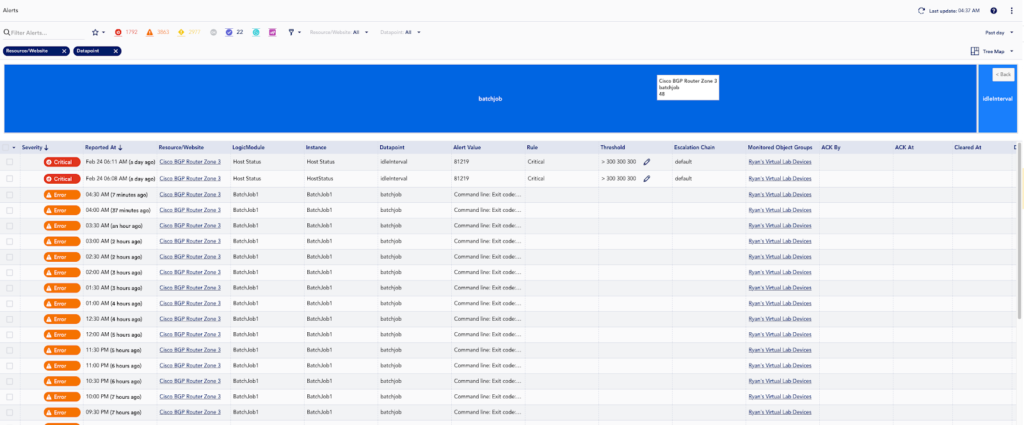Sort by the Severity column header
This screenshot has width=1024, height=425.
click(x=35, y=148)
